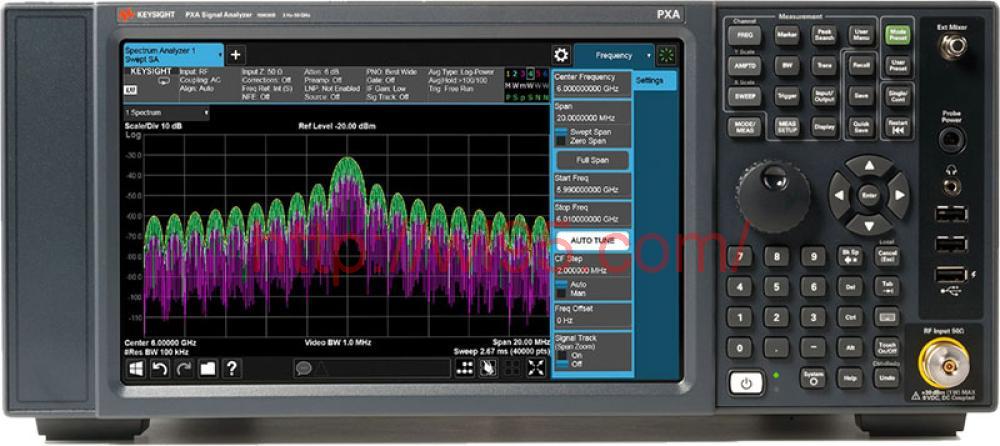This screenshot has height=446, width=1000.
Task: Toggle CF Step Auto/Man switch
Action: coord(561,288)
